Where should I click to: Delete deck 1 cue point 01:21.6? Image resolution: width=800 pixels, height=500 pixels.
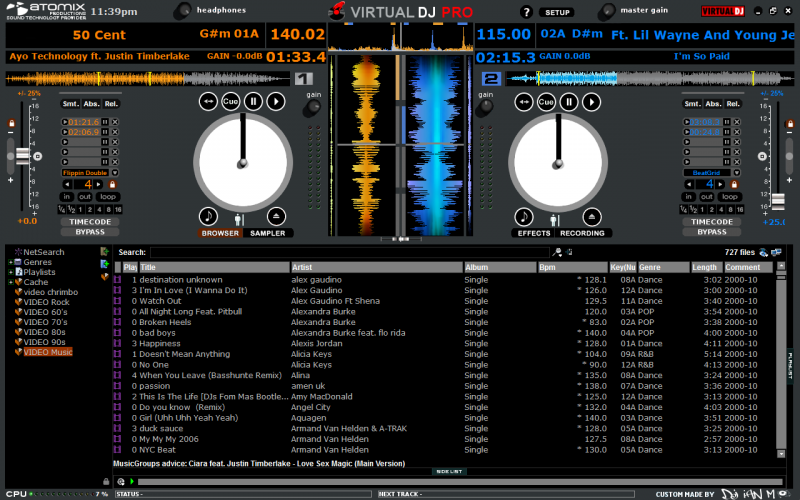coord(115,122)
